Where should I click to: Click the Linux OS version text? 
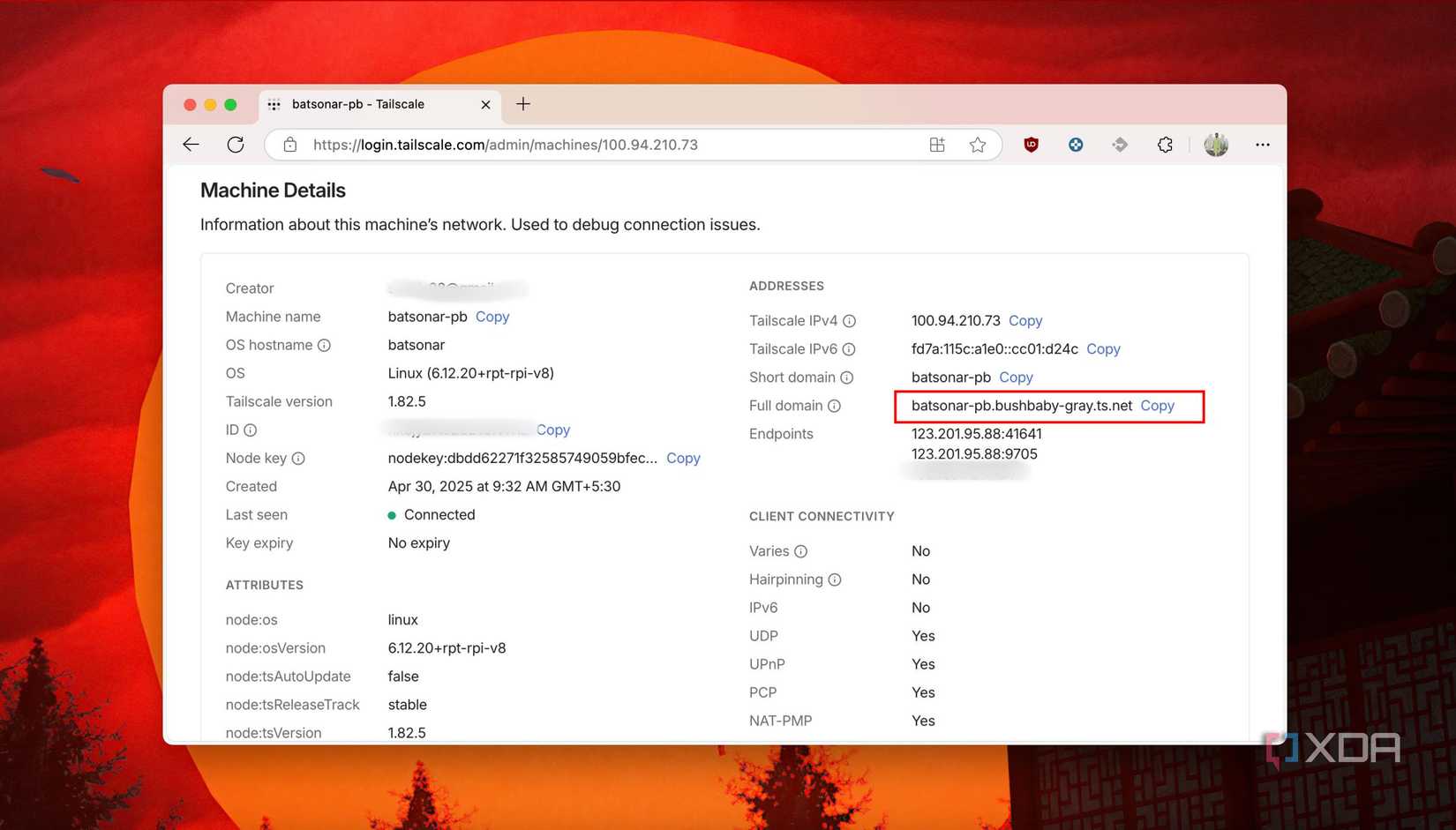tap(471, 373)
